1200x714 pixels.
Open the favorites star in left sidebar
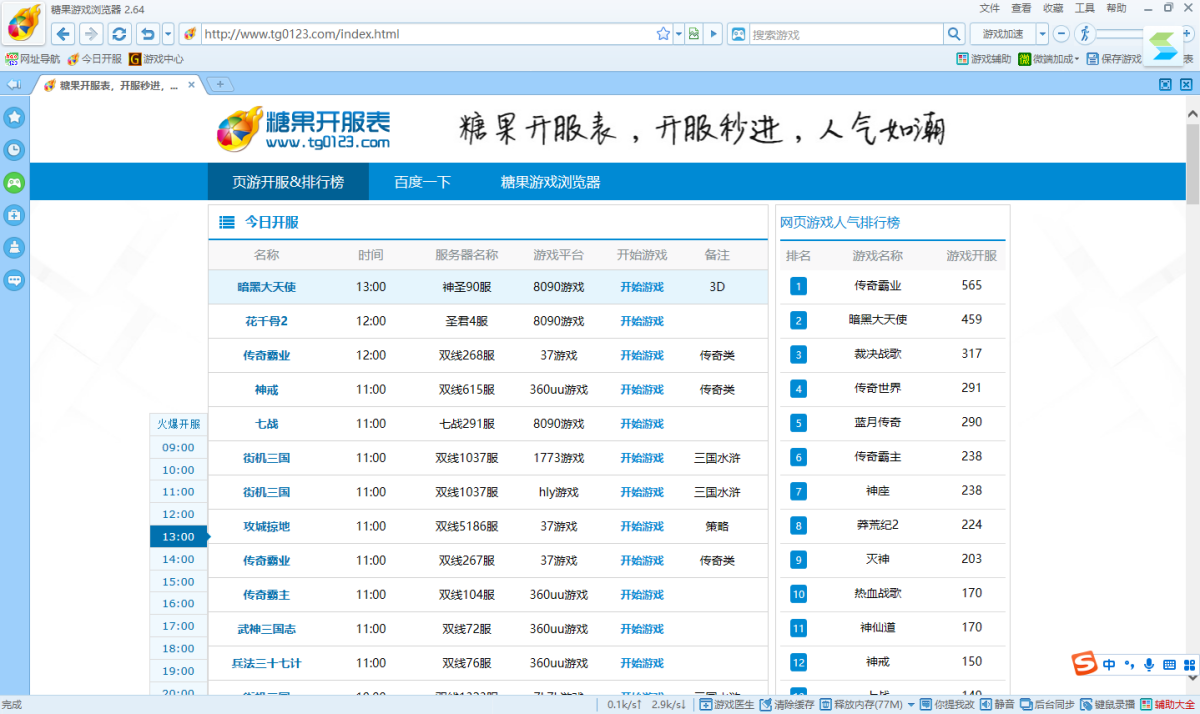tap(14, 117)
